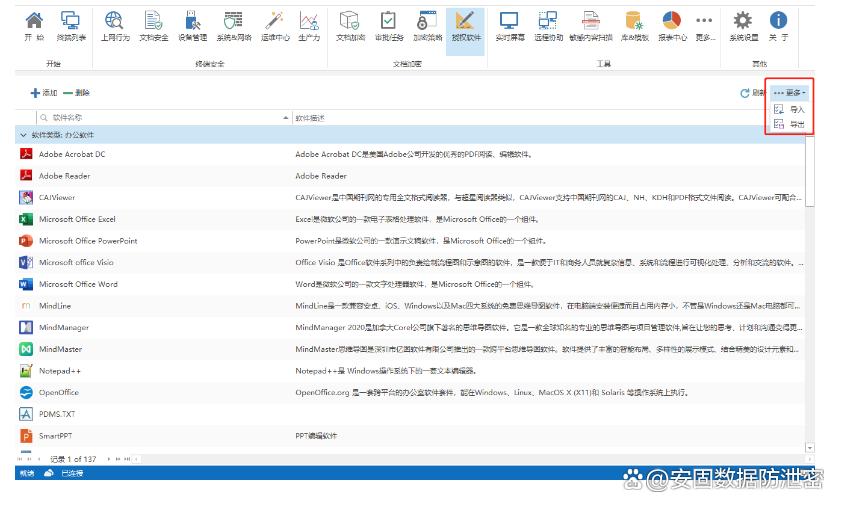Select the Microsoft Office Word row
The width and height of the screenshot is (841, 509).
pos(410,284)
